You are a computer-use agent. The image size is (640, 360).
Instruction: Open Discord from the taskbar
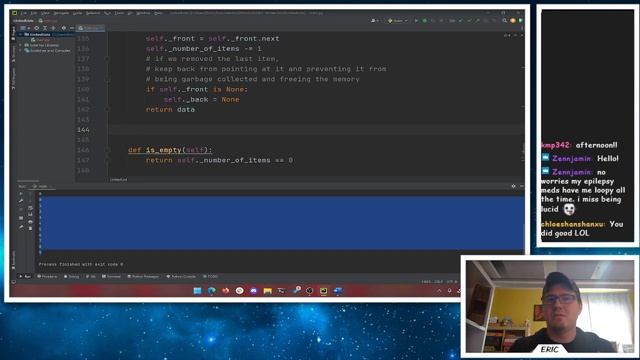tap(253, 291)
